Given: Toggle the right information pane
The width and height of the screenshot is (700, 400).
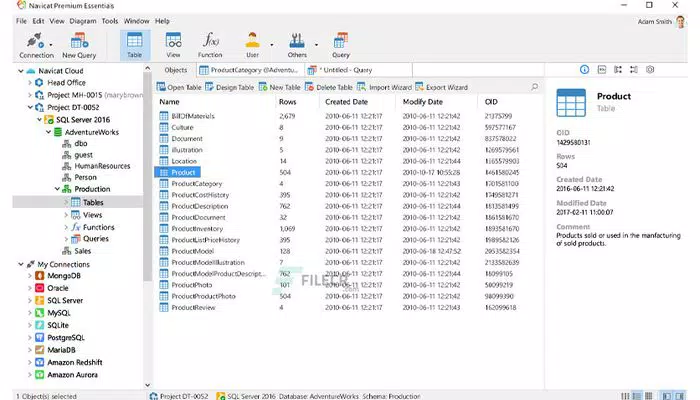Looking at the screenshot, I should [x=679, y=396].
